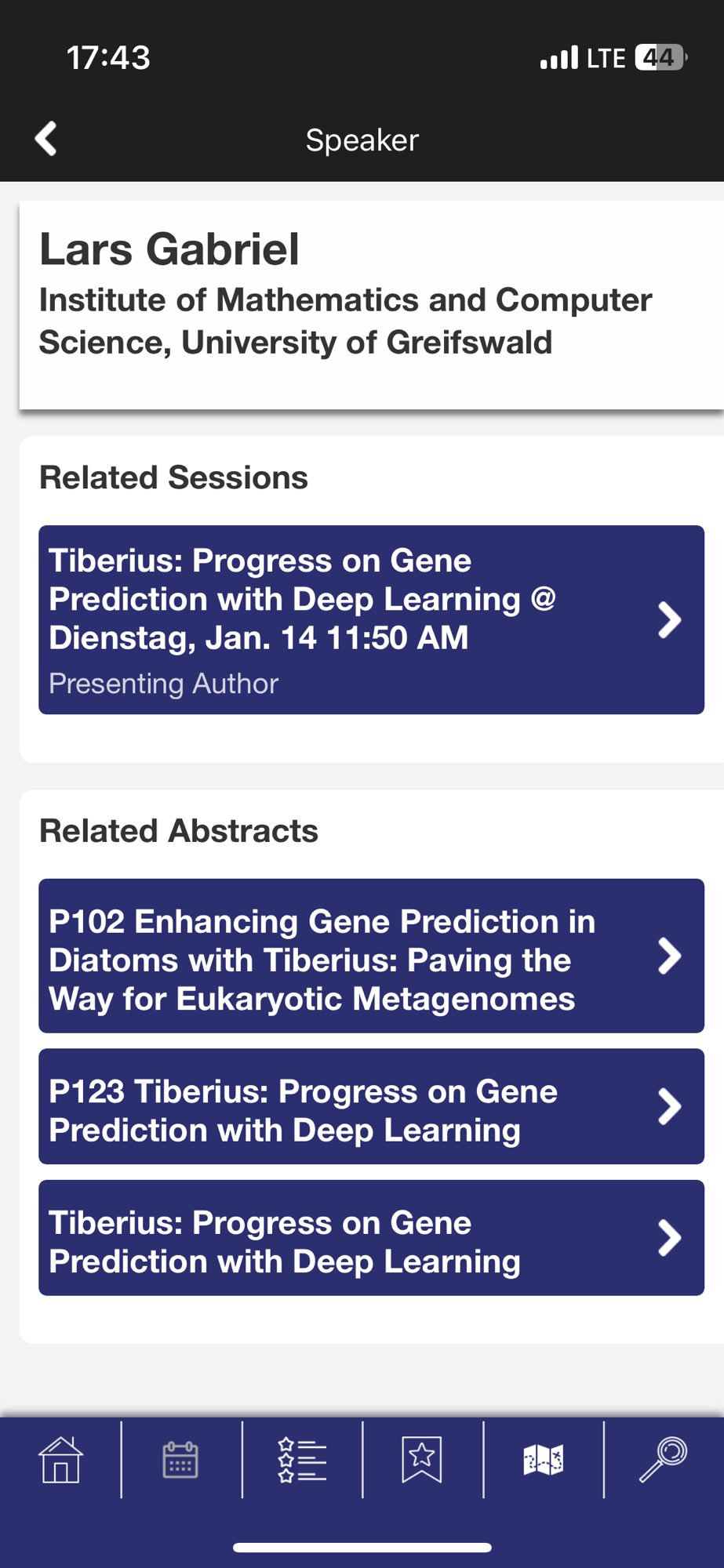
Task: Tap the magnifier search icon
Action: click(x=663, y=1460)
